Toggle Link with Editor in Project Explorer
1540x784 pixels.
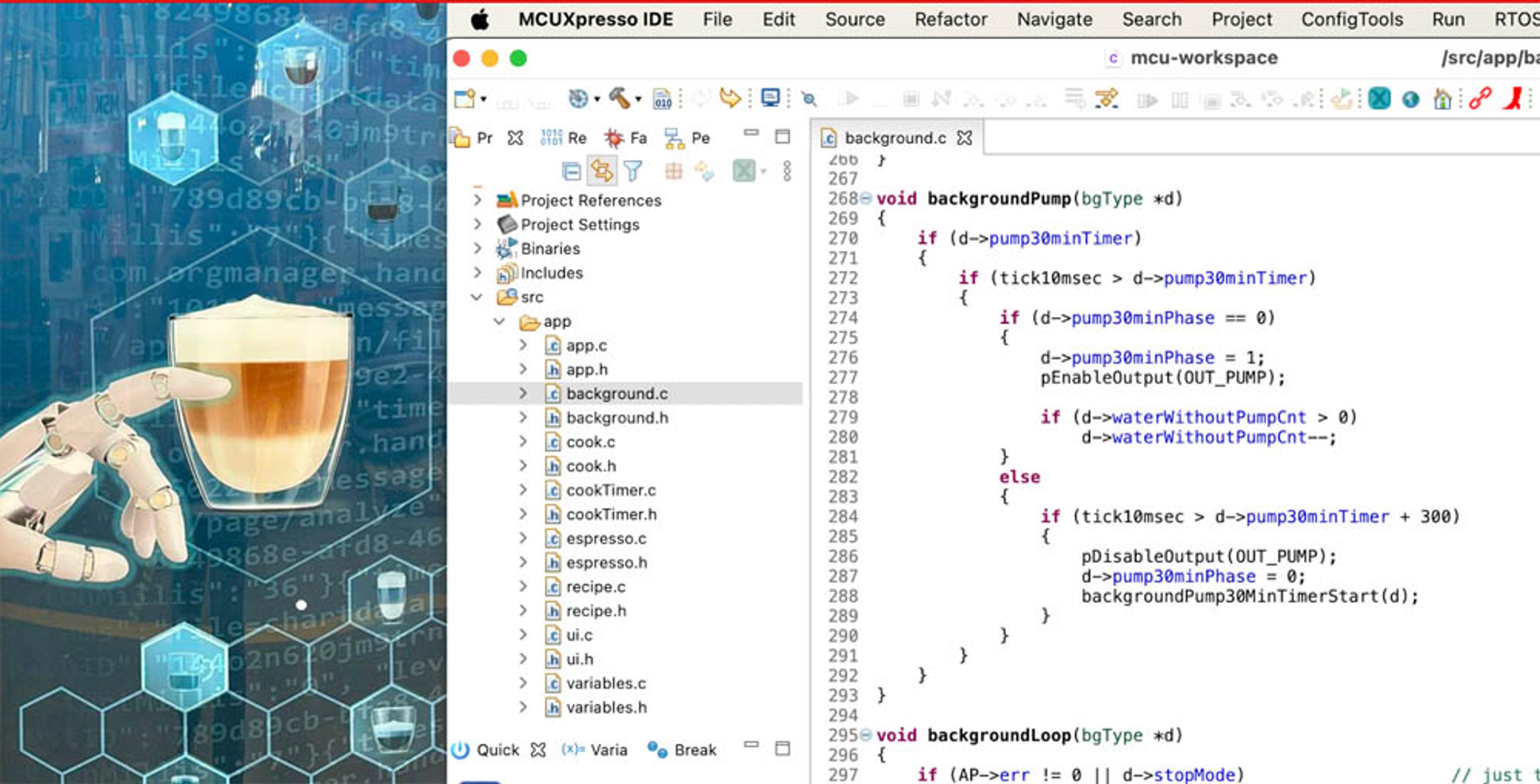click(602, 172)
